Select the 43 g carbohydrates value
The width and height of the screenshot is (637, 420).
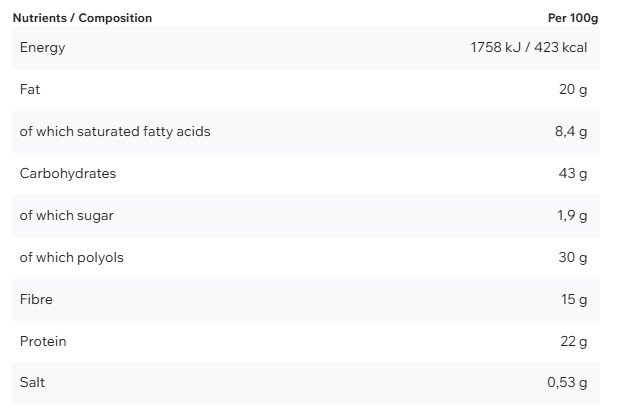[x=573, y=174]
